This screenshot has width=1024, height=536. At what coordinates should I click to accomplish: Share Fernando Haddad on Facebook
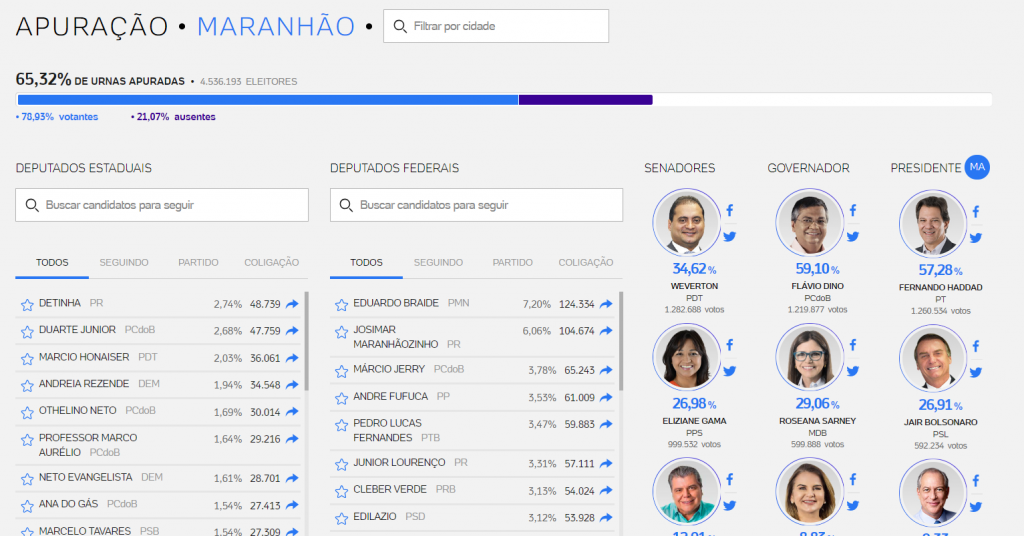976,212
